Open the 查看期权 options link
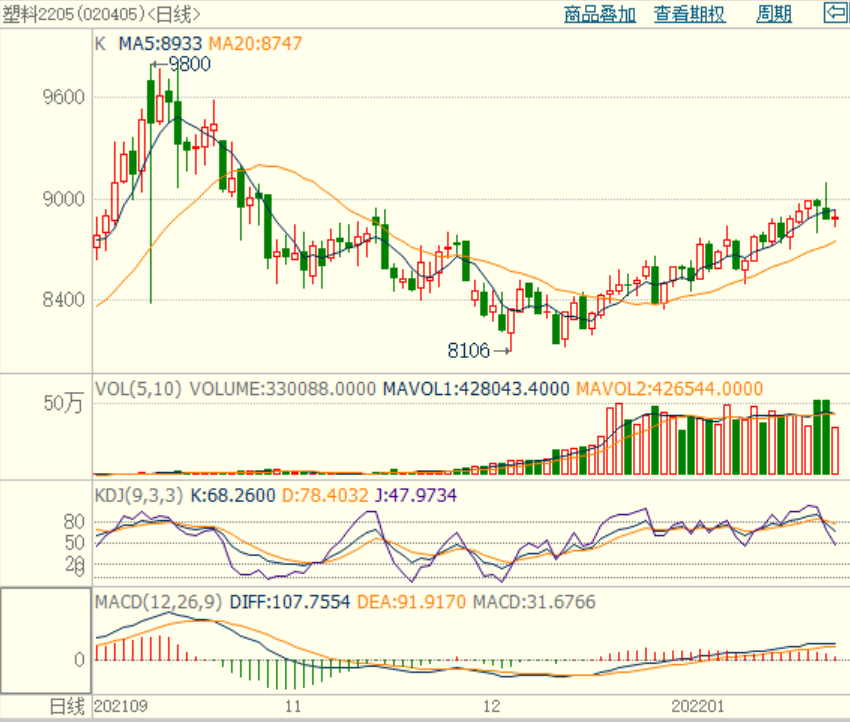Viewport: 850px width, 722px height. (690, 14)
